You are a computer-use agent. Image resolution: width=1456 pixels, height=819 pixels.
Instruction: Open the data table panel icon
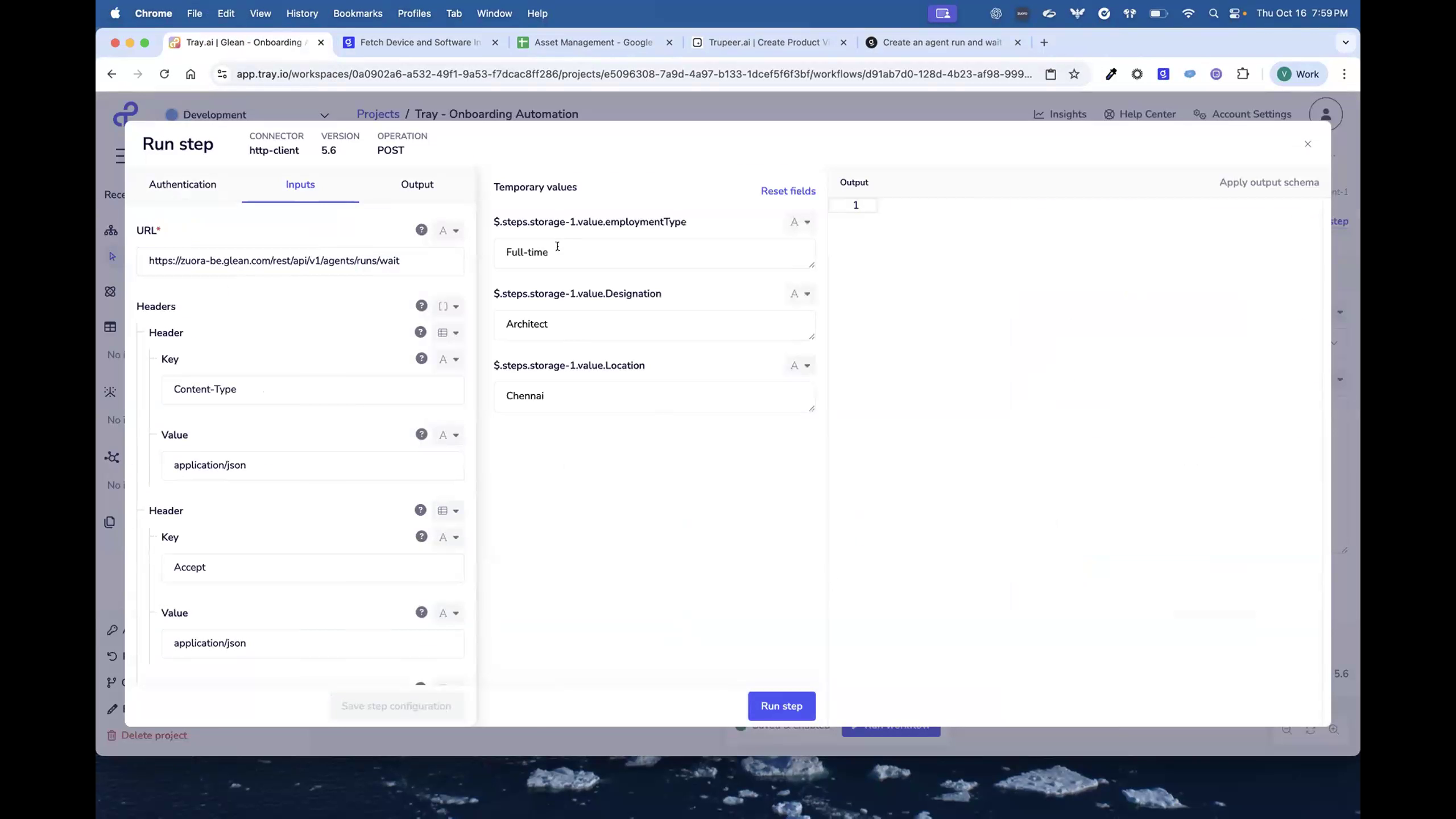coord(110,326)
